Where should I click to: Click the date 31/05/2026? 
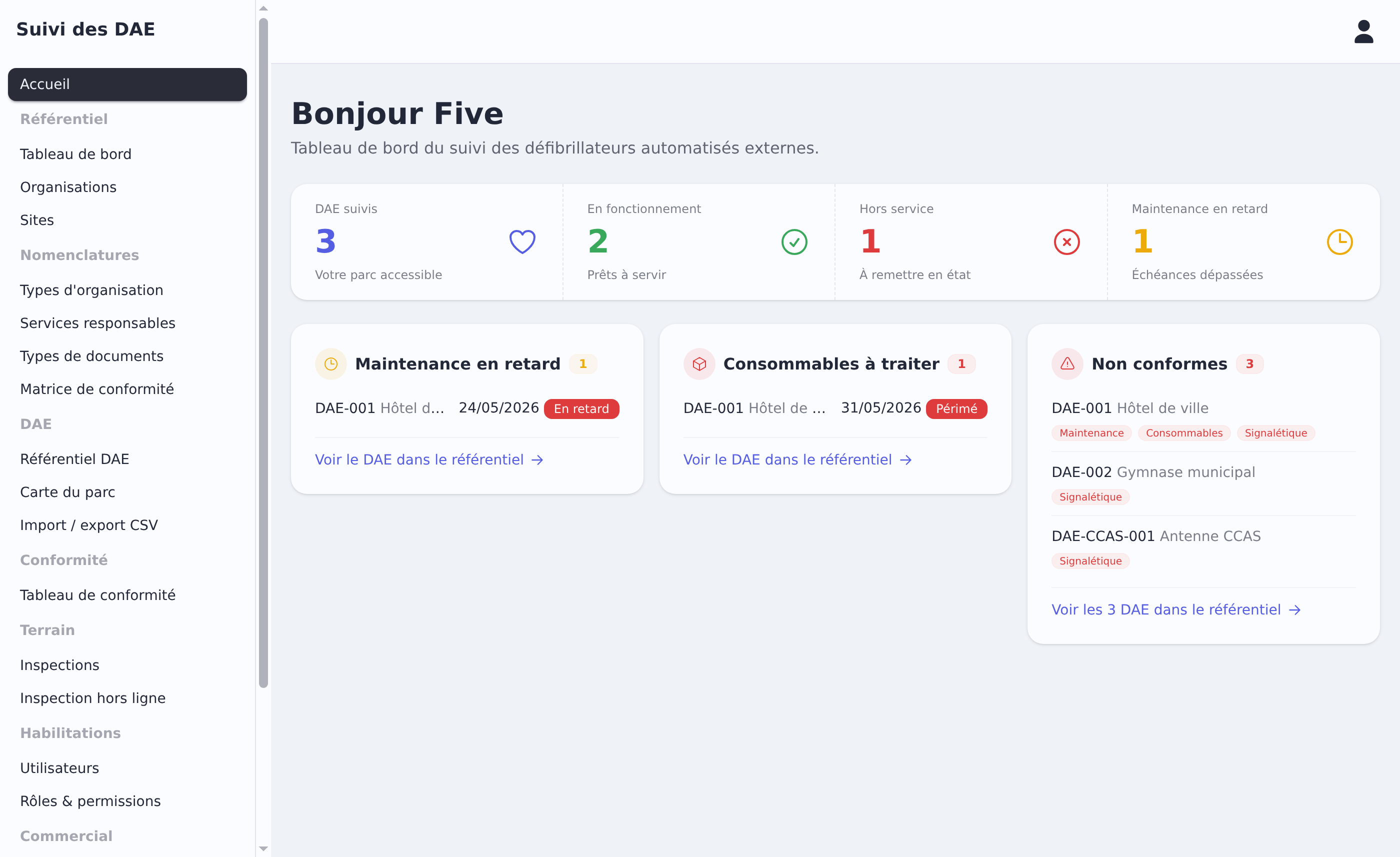click(x=880, y=408)
